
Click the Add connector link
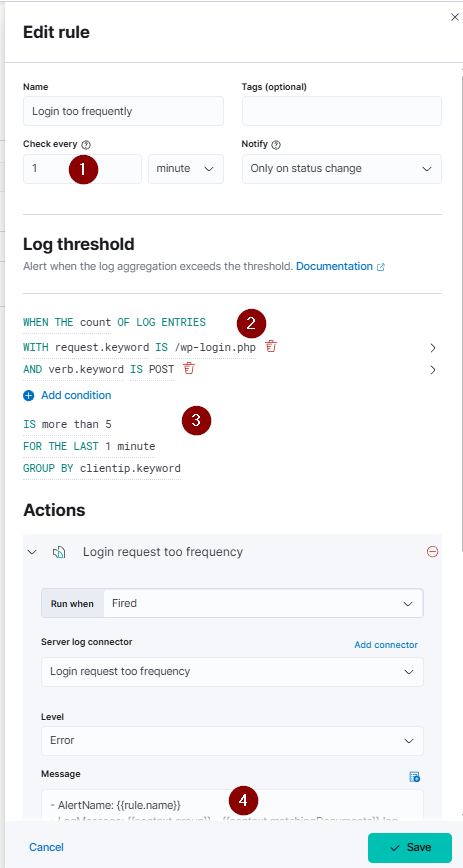(386, 645)
